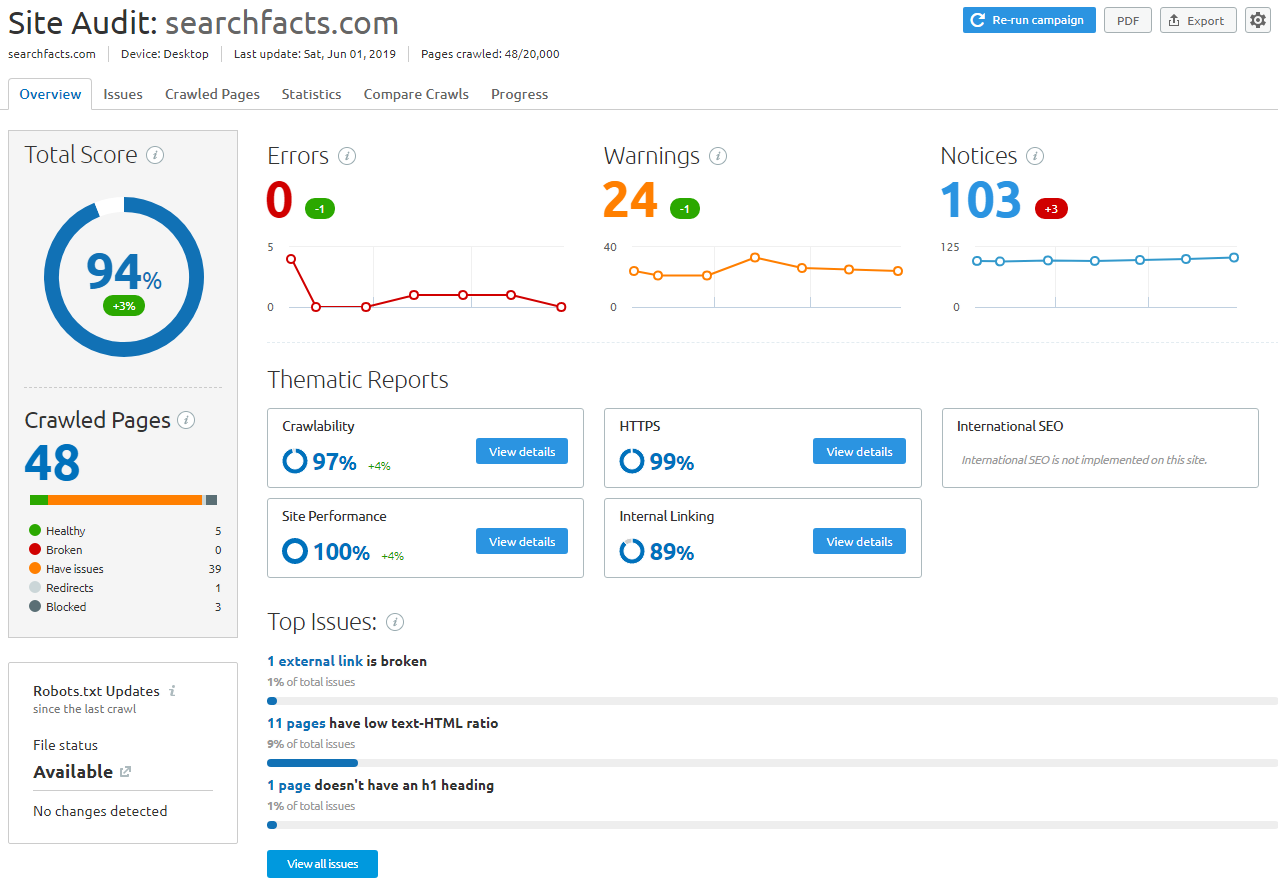Click the Export button
Image resolution: width=1278 pixels, height=883 pixels.
coord(1198,20)
